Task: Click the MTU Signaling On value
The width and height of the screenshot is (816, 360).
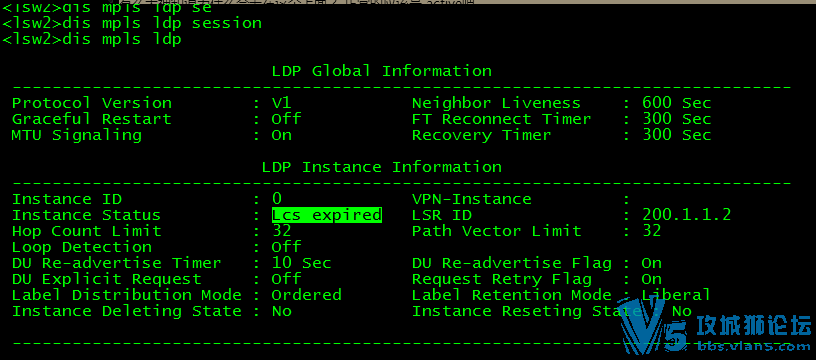Action: (282, 135)
